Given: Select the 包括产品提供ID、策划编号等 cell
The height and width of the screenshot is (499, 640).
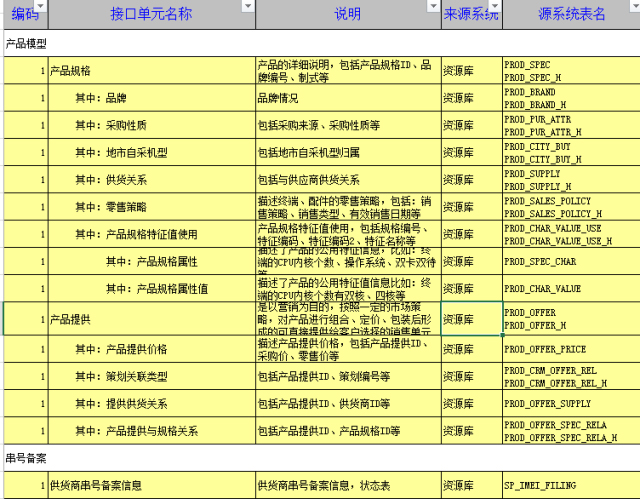Looking at the screenshot, I should click(x=349, y=376).
